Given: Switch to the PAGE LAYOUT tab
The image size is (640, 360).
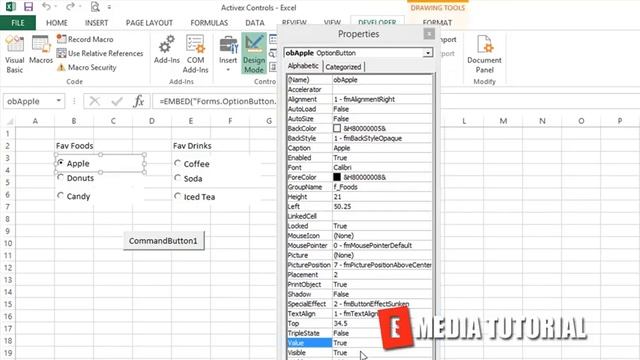Looking at the screenshot, I should 149,23.
